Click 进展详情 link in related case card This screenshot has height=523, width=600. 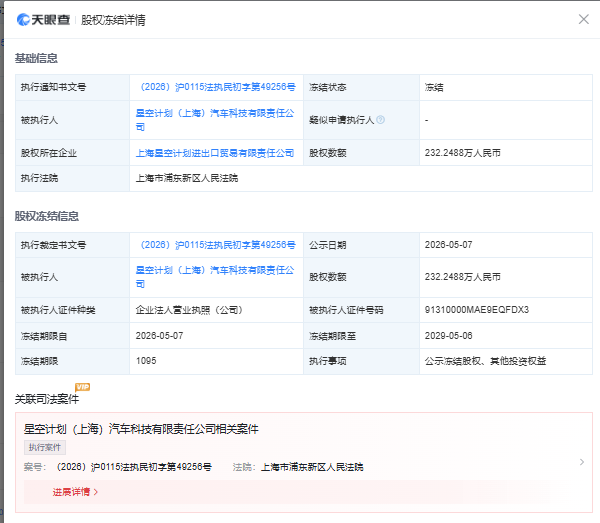pos(75,492)
